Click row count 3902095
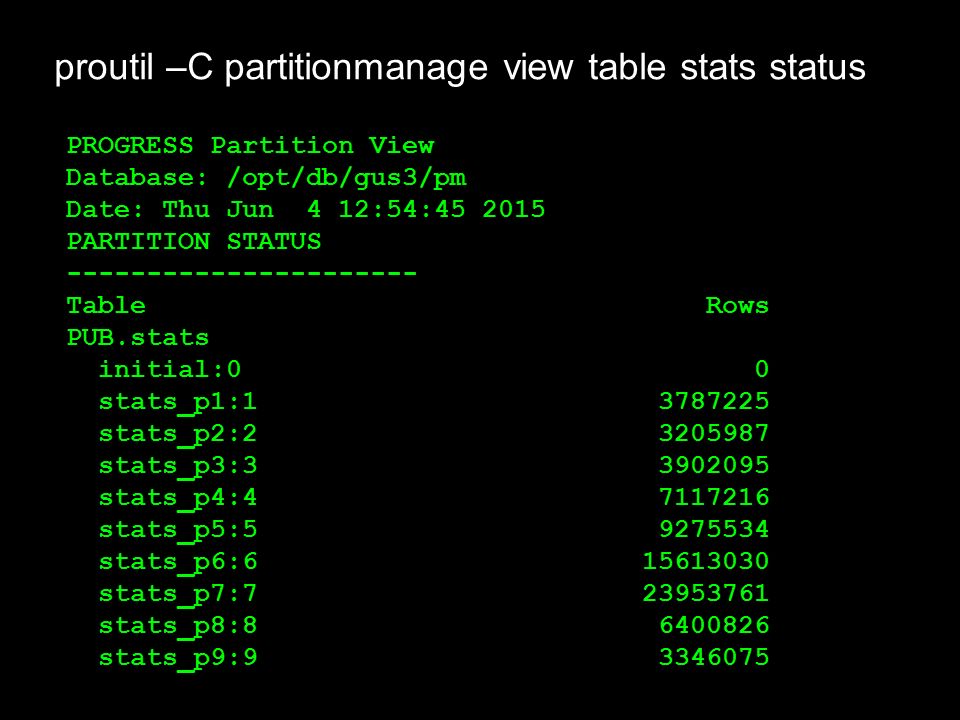Screen dimensions: 960x720 [714, 465]
